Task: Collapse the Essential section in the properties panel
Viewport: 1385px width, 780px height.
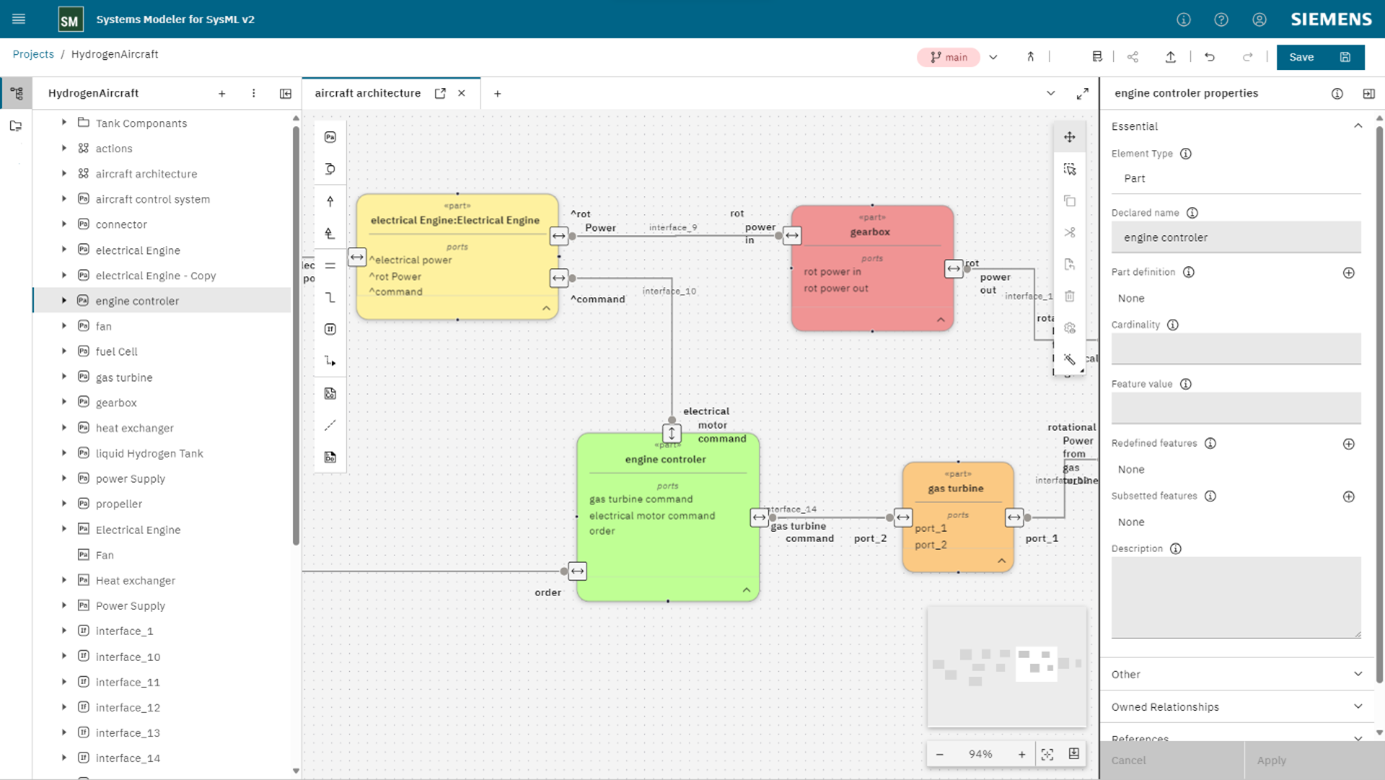Action: [x=1358, y=126]
